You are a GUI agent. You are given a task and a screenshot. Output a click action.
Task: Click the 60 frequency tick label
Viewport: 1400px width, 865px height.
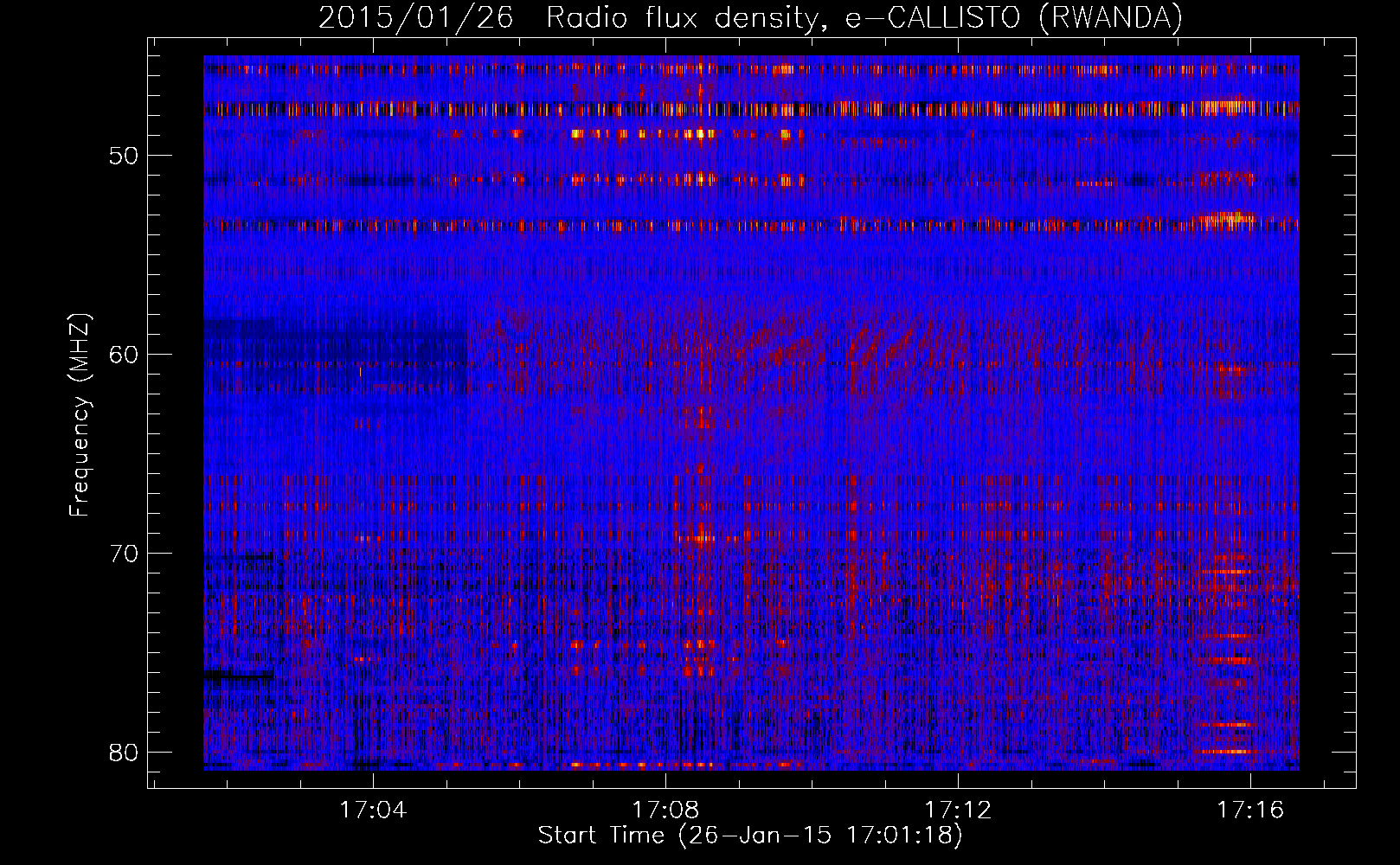point(125,355)
